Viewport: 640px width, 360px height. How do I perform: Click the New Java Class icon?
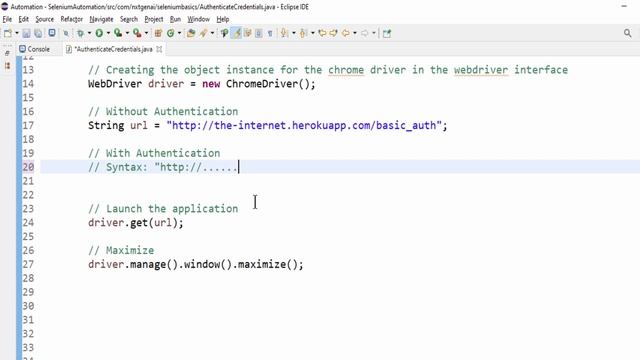point(170,33)
